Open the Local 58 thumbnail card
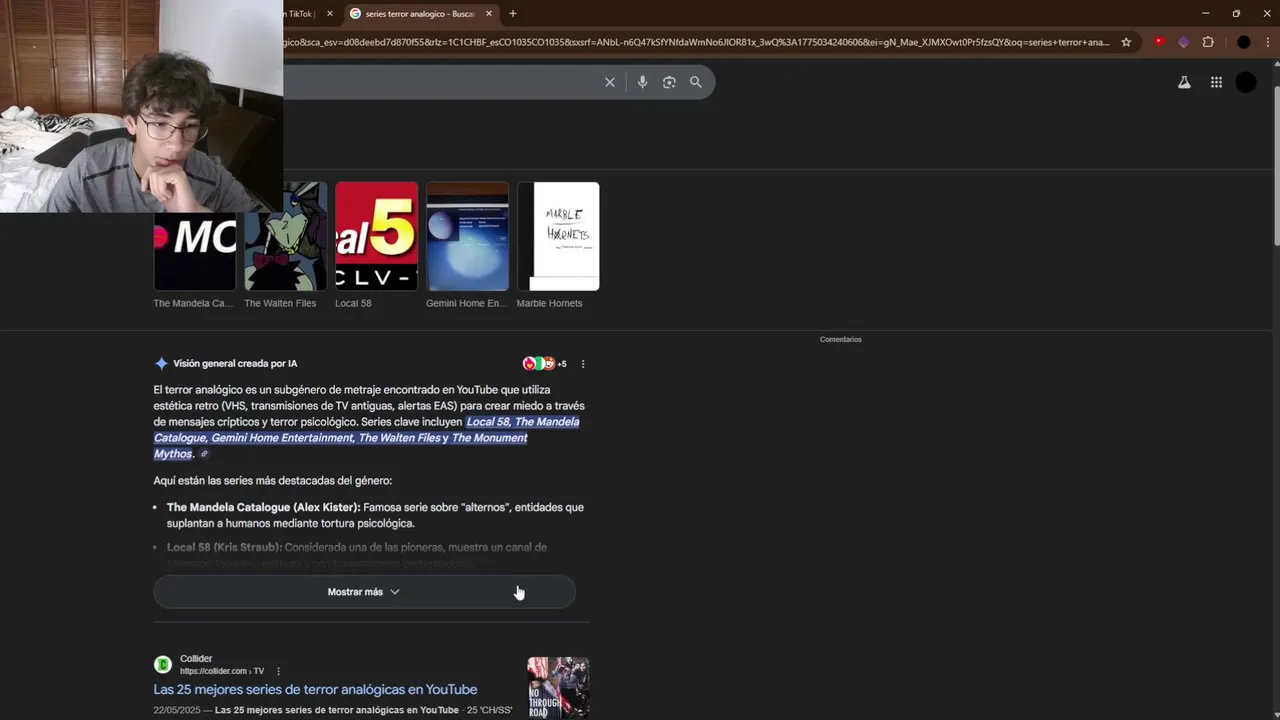The width and height of the screenshot is (1280, 720). point(376,245)
